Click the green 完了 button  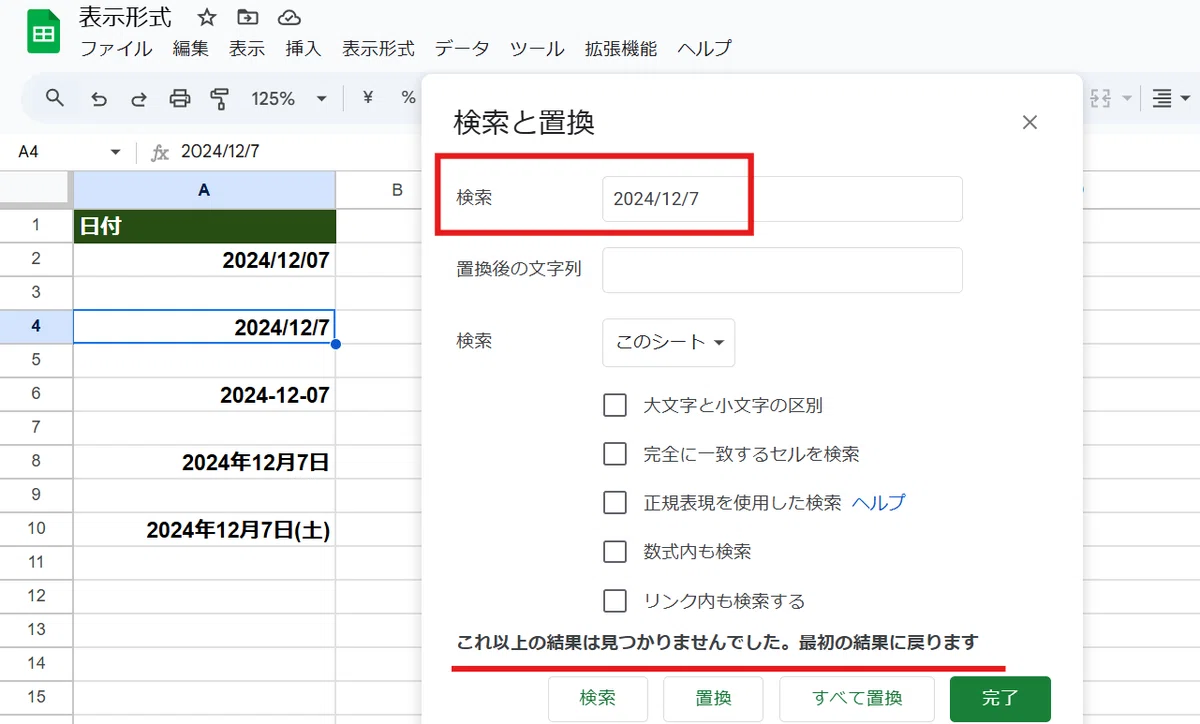coord(1000,698)
